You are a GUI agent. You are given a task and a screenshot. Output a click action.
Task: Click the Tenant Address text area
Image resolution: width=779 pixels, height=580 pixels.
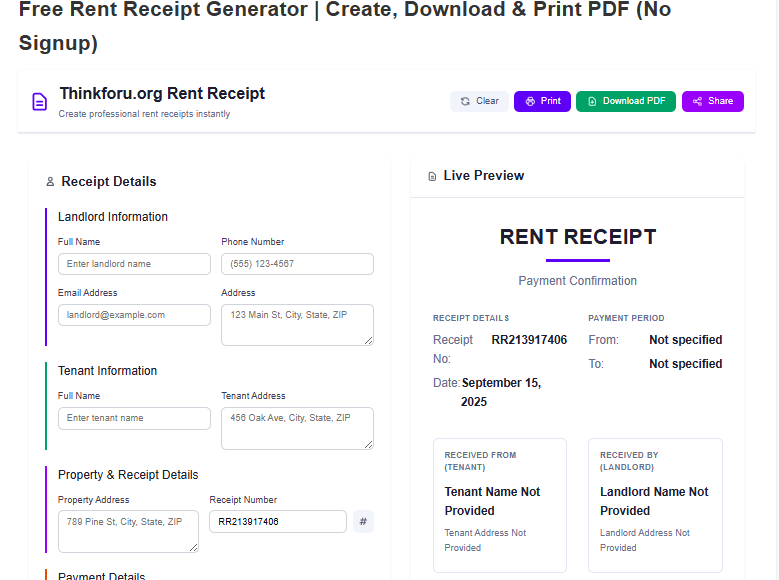pyautogui.click(x=297, y=427)
